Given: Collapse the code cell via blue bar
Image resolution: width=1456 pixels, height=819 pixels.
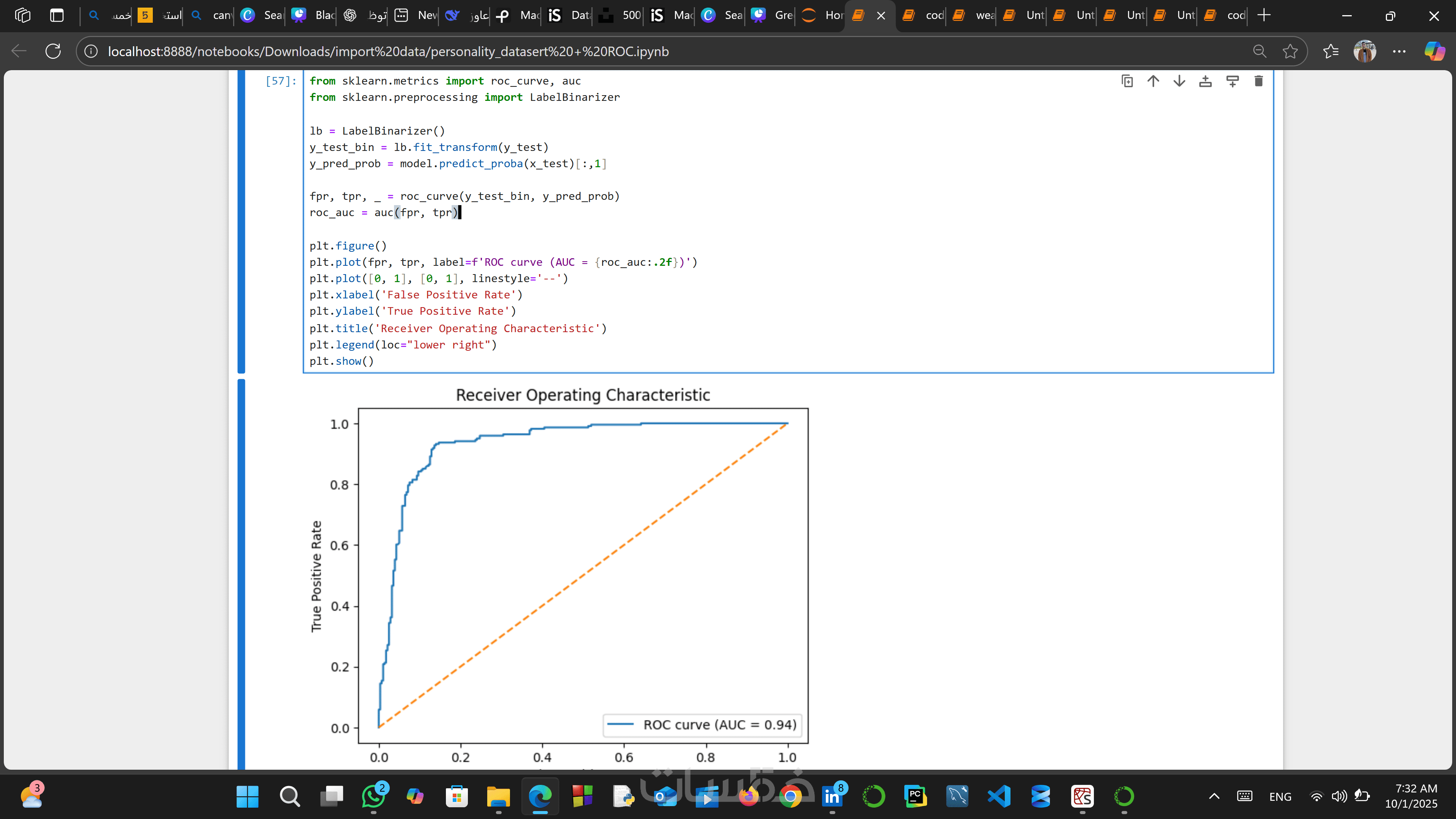Looking at the screenshot, I should 242,220.
